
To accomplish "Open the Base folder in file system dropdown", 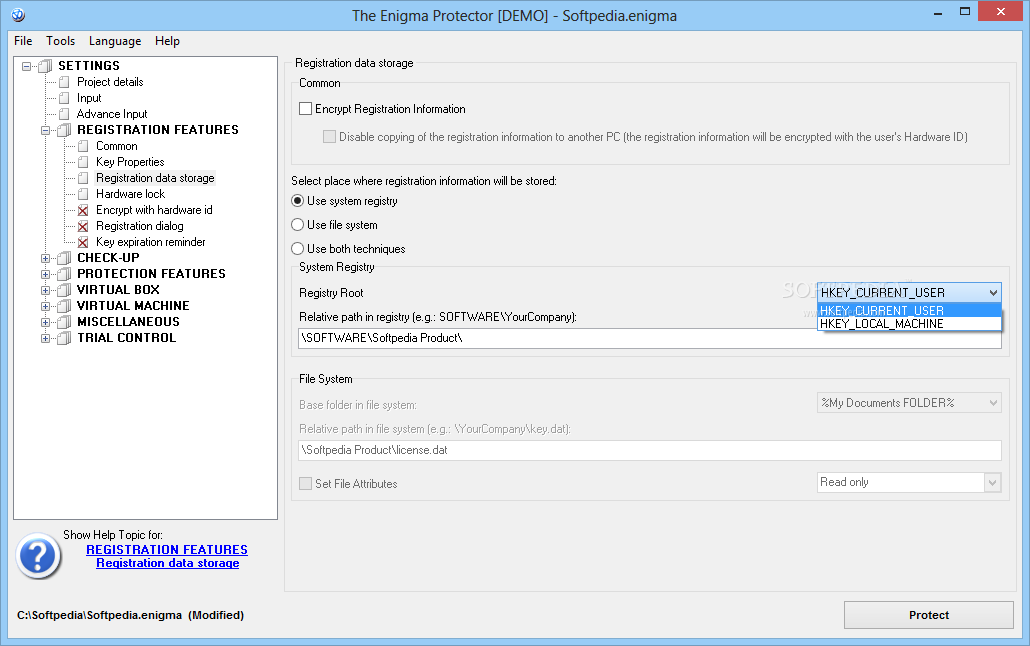I will (993, 403).
